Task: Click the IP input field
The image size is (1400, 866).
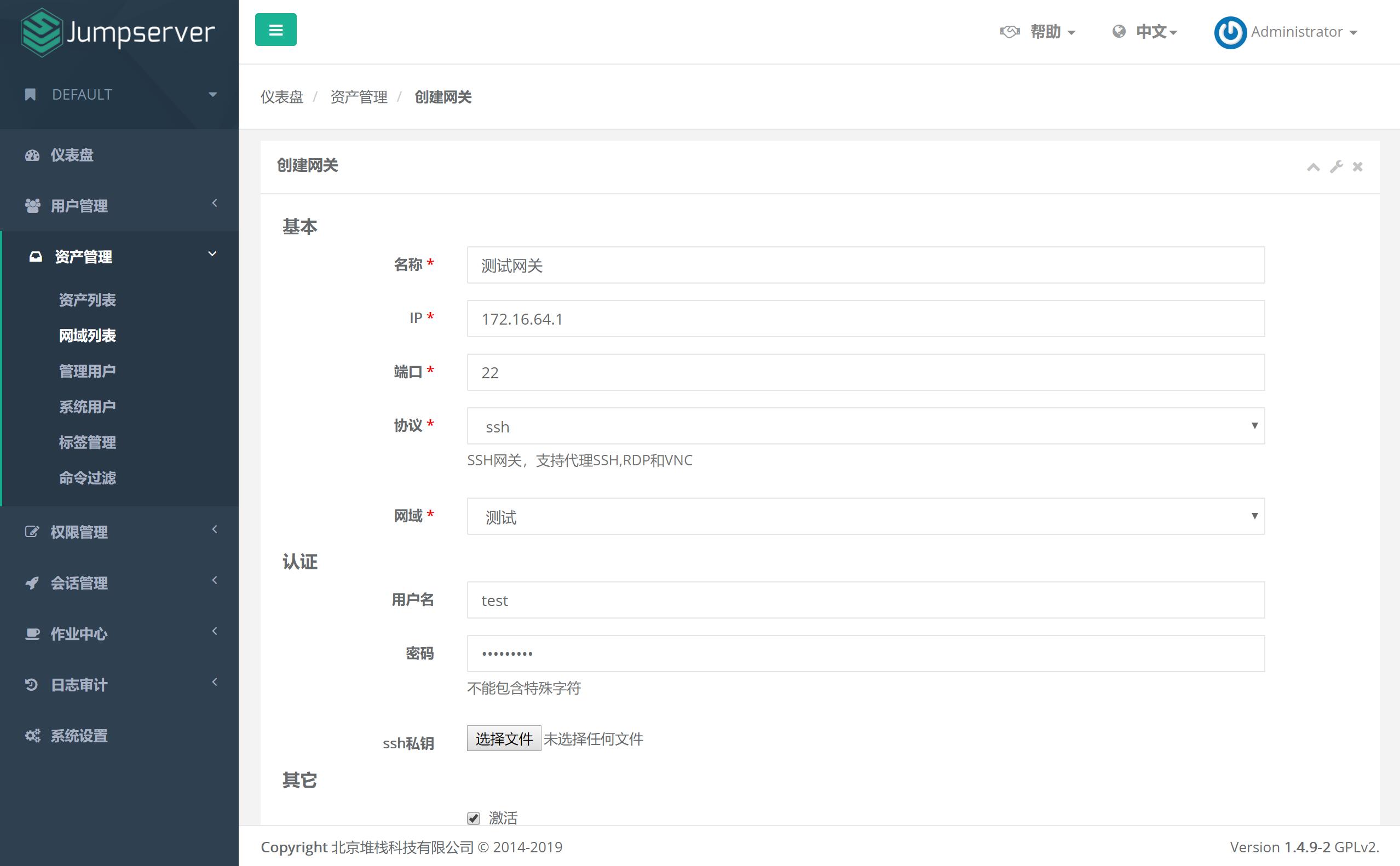Action: click(x=866, y=319)
